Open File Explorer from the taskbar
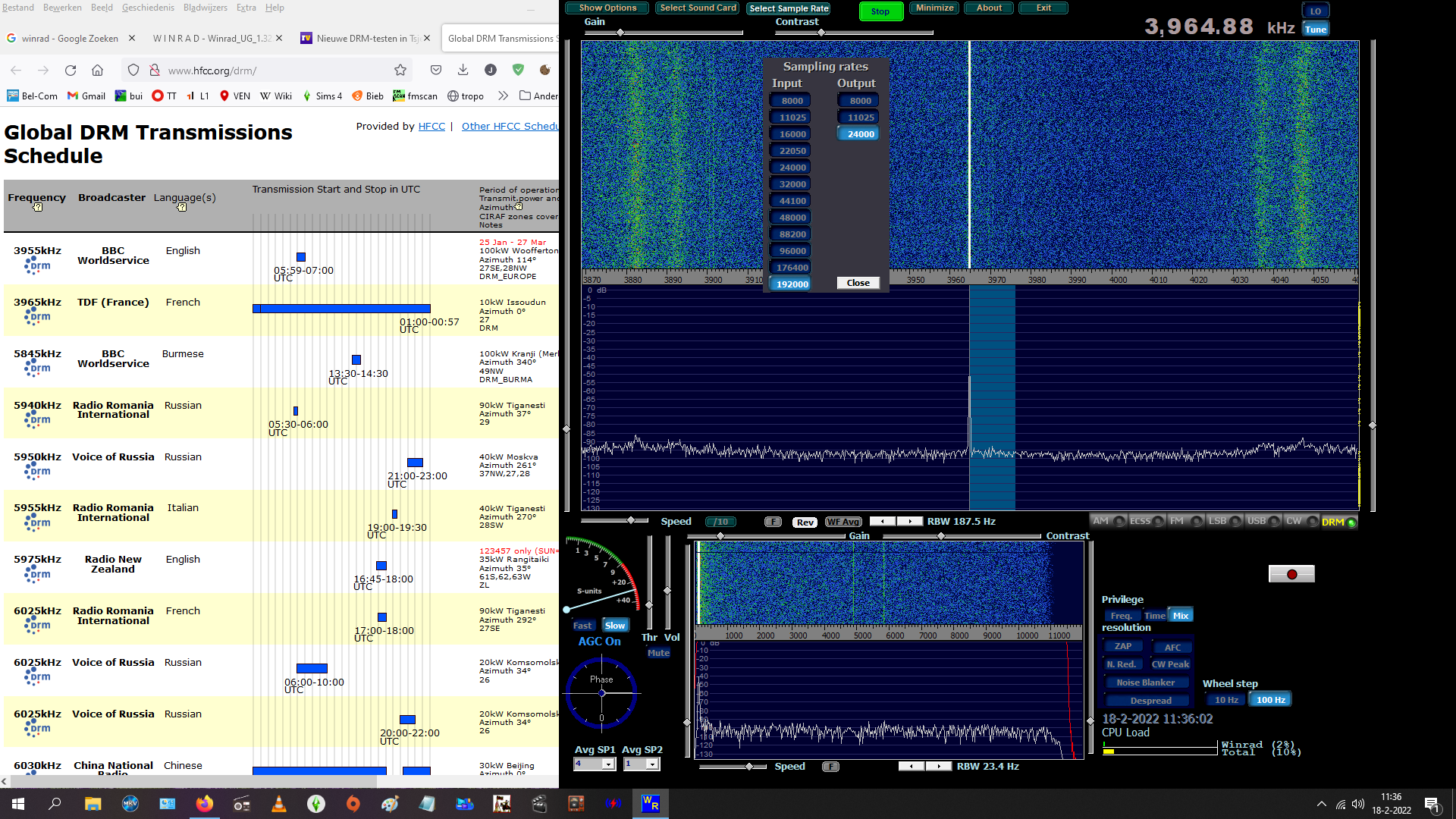 click(93, 804)
